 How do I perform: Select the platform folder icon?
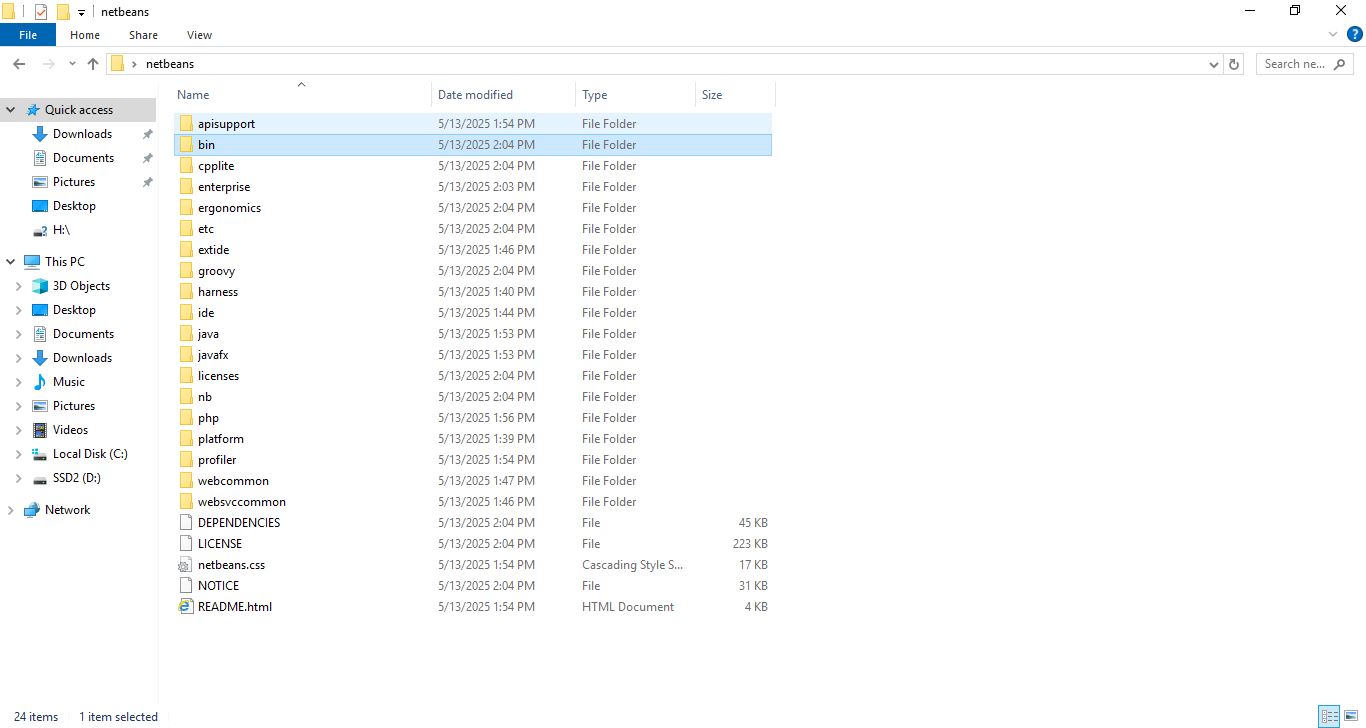[186, 439]
